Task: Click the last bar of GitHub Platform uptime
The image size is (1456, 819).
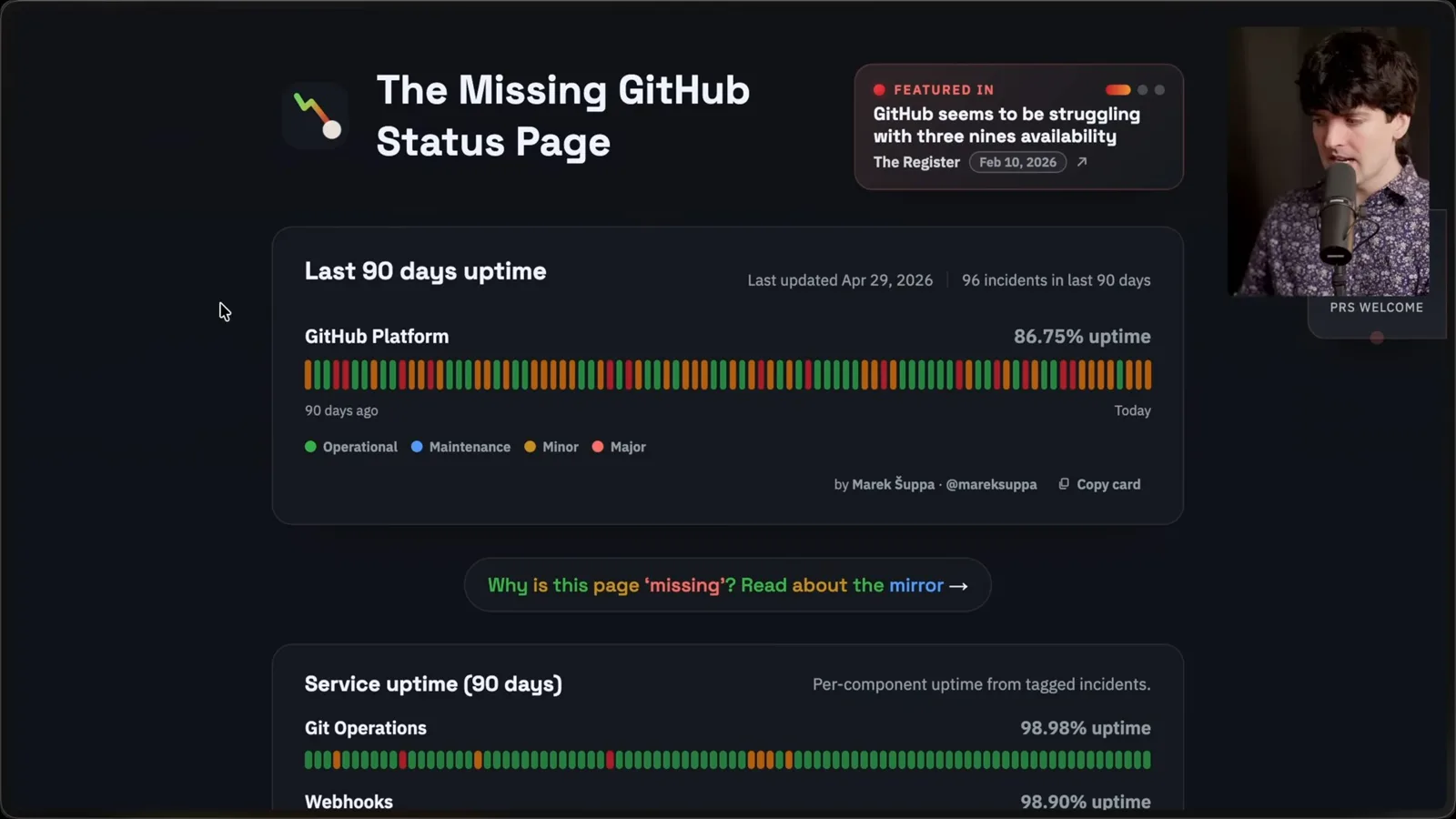Action: 1148,375
